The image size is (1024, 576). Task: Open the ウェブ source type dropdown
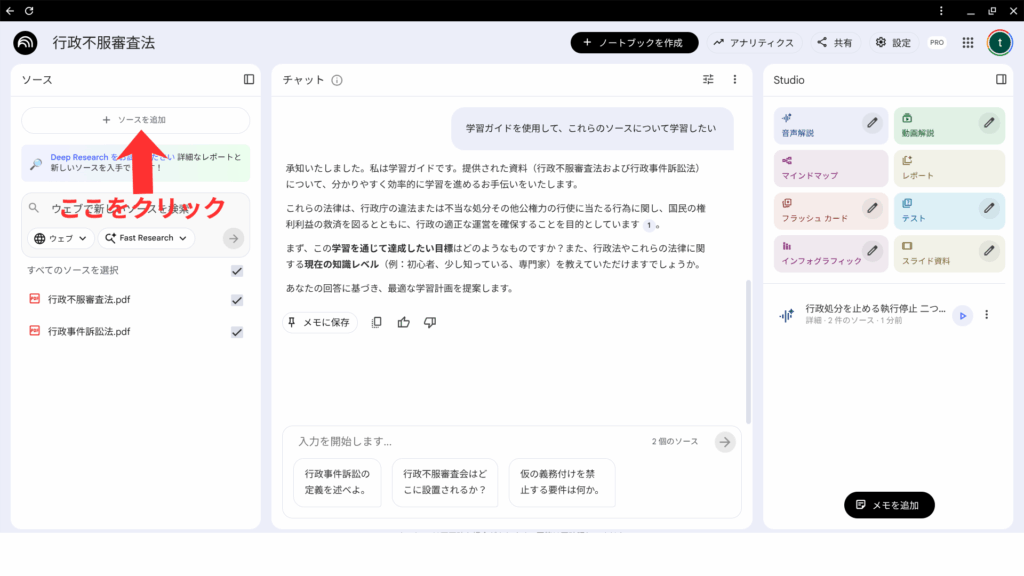click(x=62, y=238)
